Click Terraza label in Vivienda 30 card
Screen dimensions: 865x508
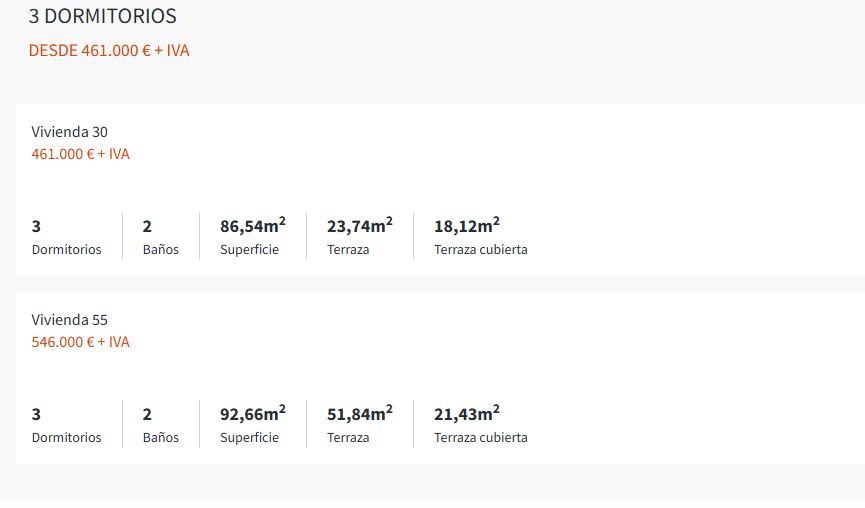pos(348,249)
